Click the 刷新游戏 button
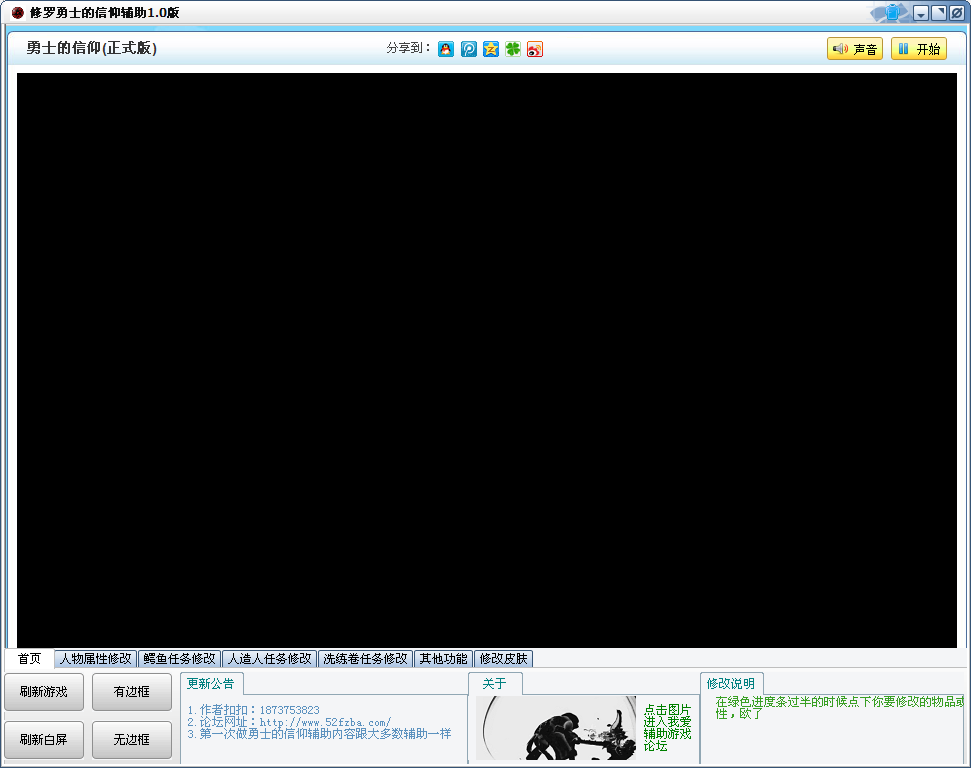 tap(44, 692)
